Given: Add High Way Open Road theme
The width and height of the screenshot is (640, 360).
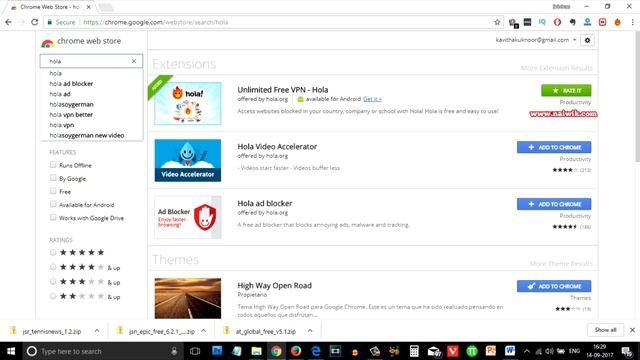Looking at the screenshot, I should [554, 286].
